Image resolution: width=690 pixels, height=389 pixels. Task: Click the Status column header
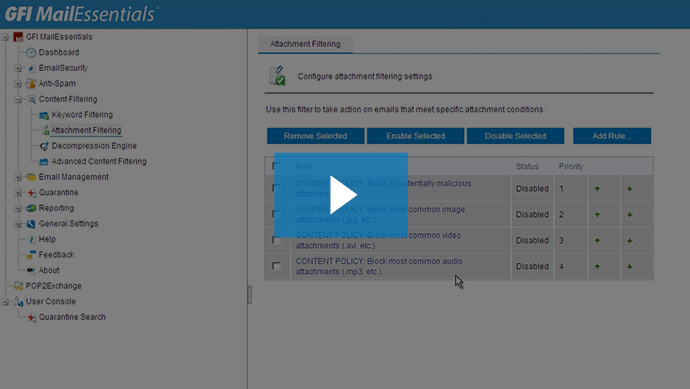pyautogui.click(x=527, y=166)
